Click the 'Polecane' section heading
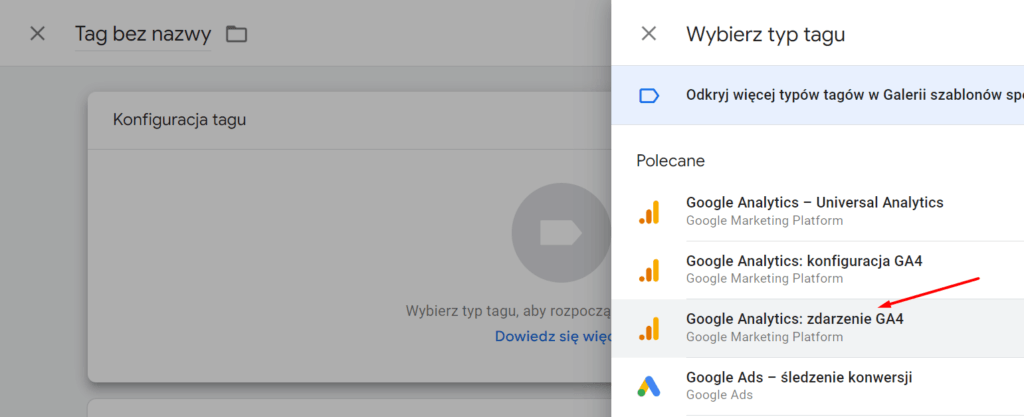 click(x=671, y=161)
